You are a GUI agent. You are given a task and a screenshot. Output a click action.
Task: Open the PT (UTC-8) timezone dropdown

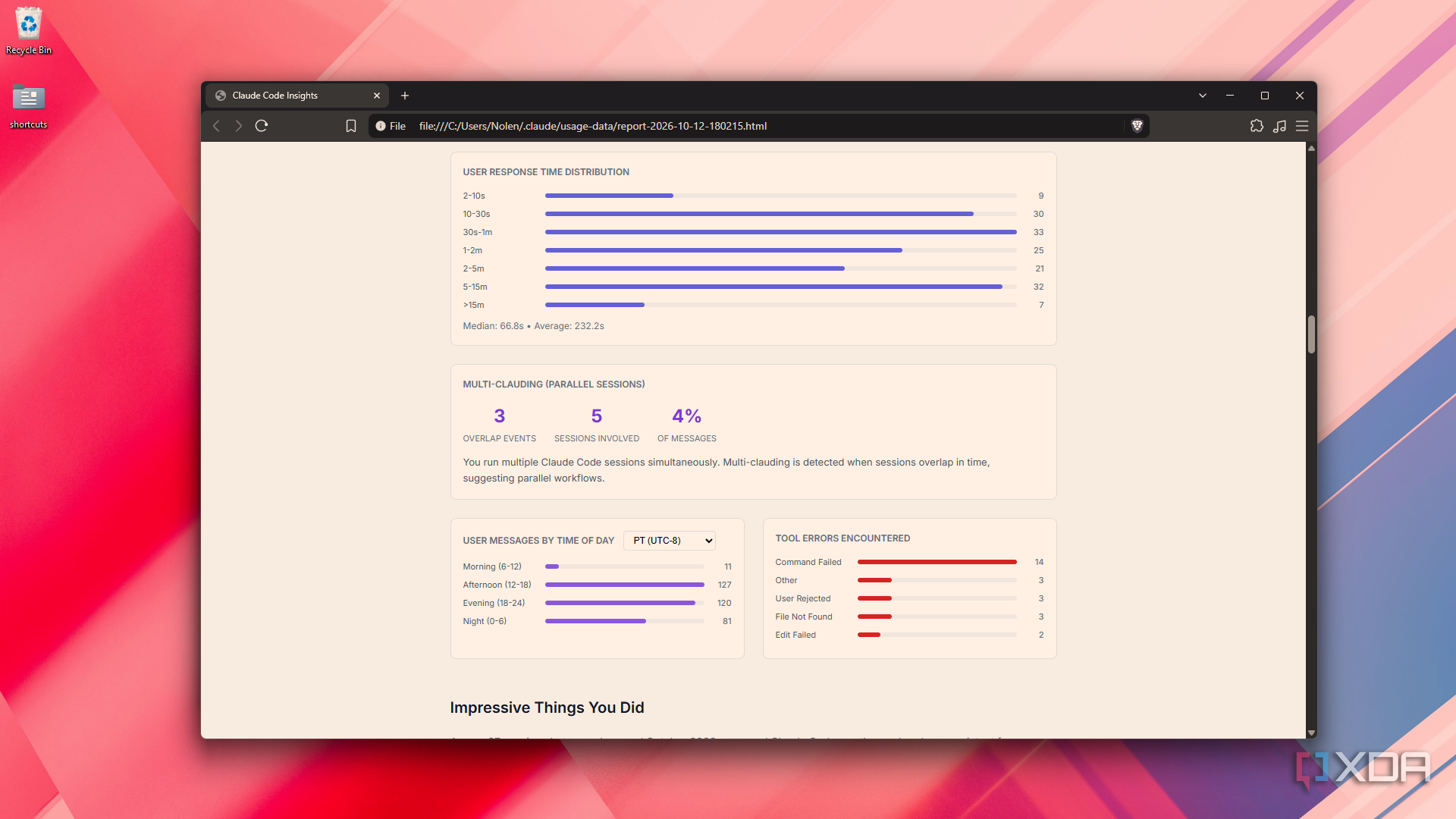(x=670, y=541)
